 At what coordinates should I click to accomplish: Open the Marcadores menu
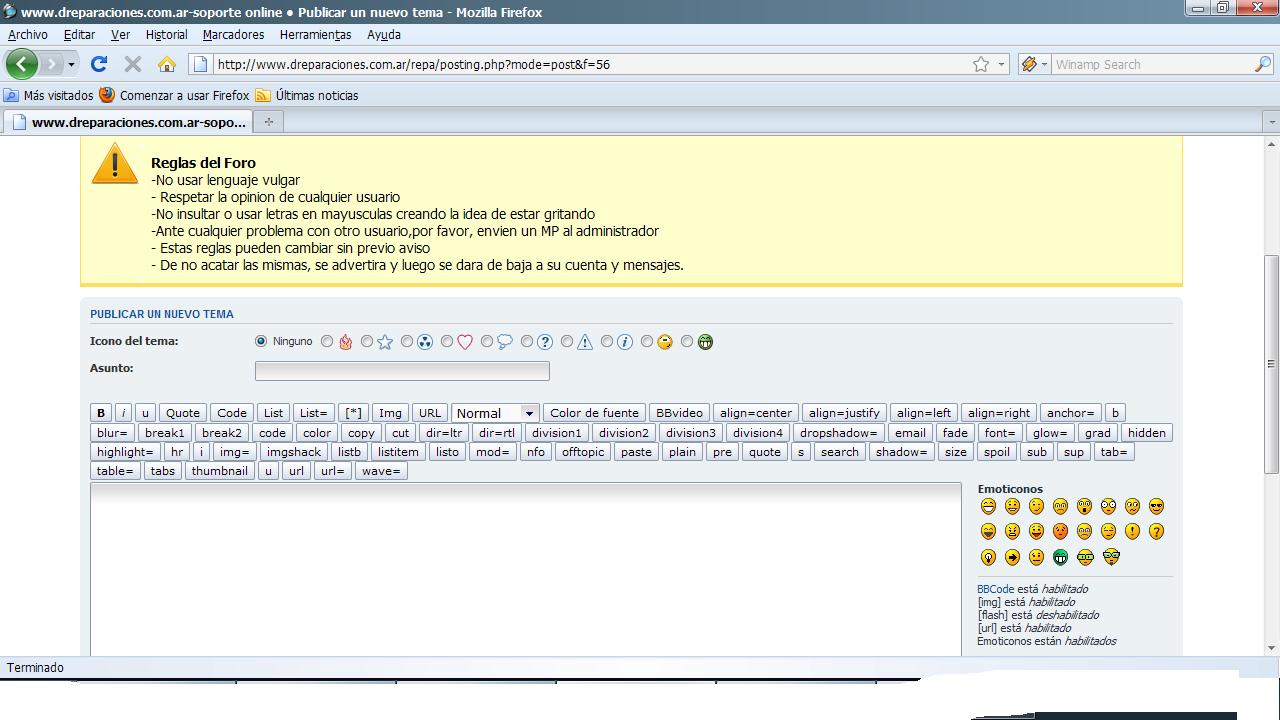pos(233,34)
